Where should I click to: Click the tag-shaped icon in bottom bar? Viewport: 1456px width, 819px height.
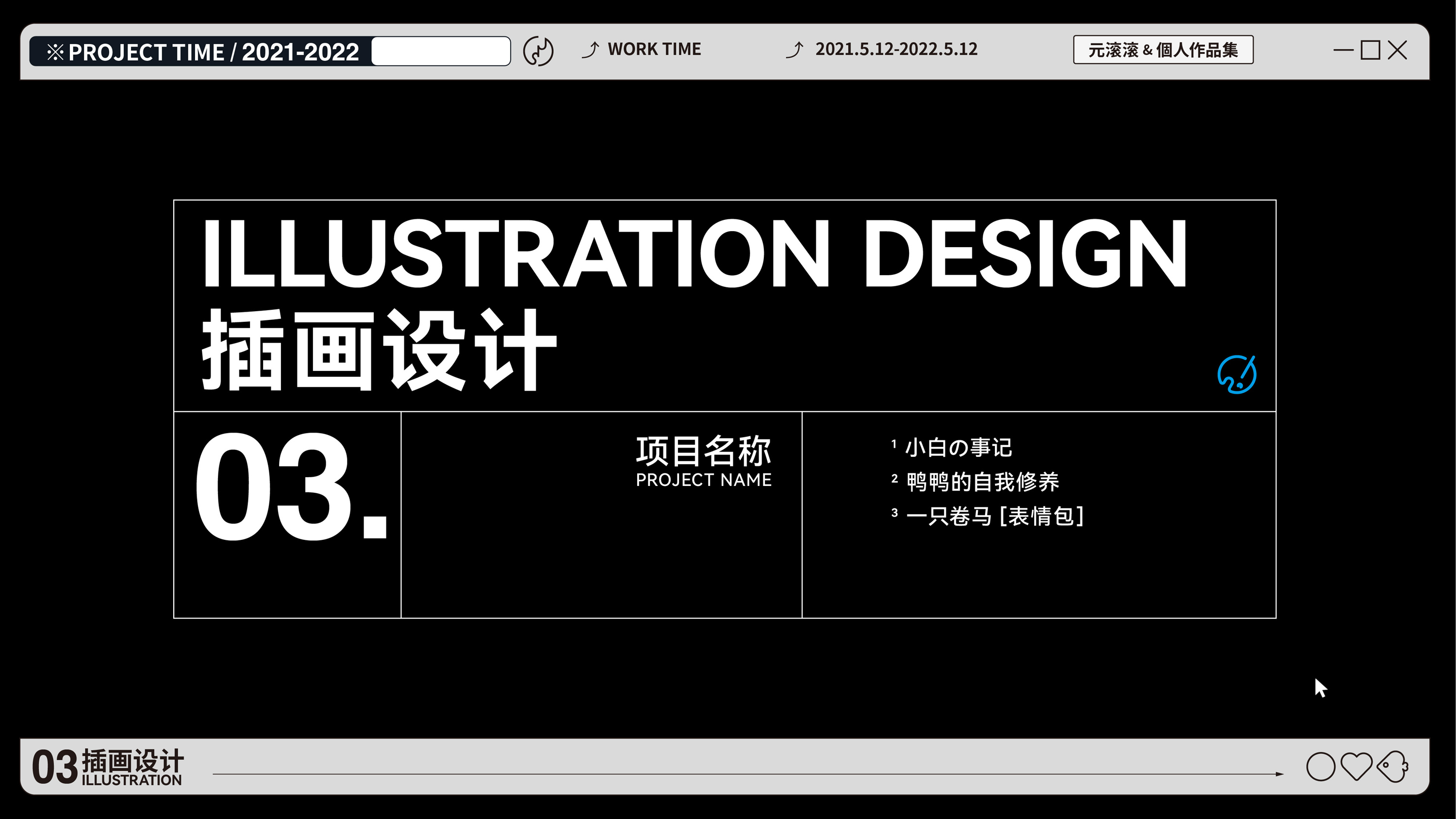pos(1393,767)
